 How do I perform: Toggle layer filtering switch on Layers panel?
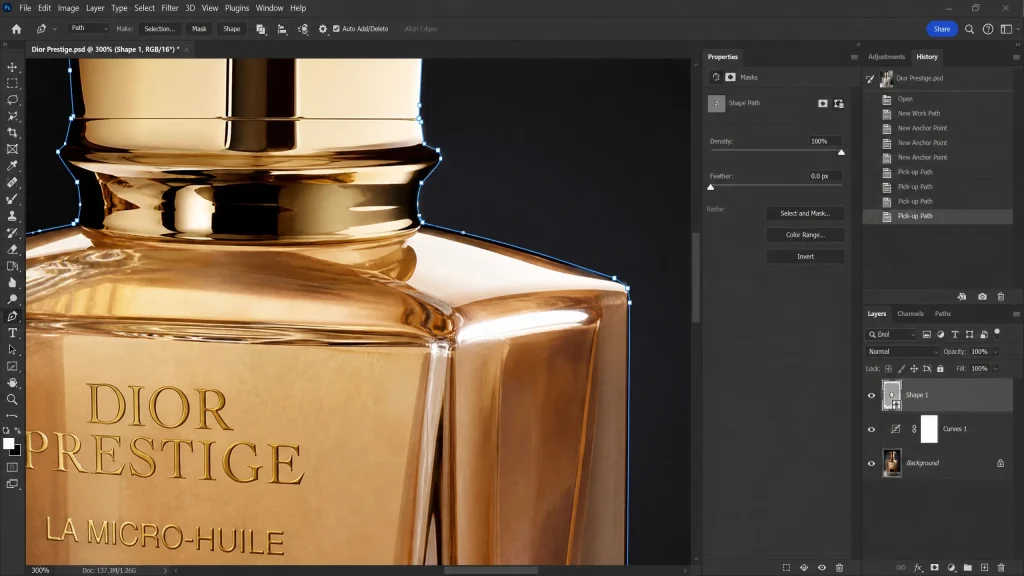coord(997,332)
